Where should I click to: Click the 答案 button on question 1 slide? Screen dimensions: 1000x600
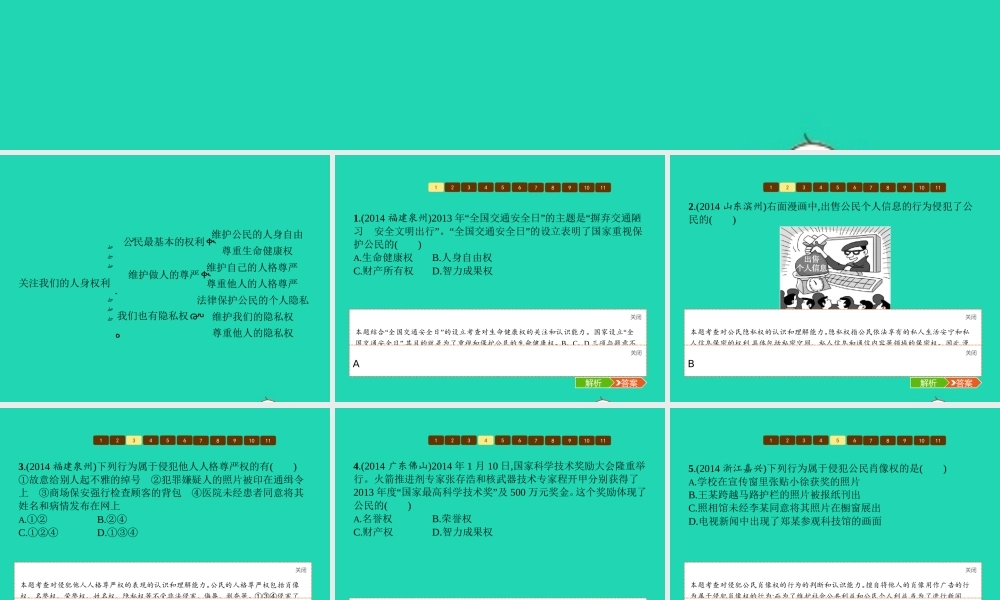[629, 383]
